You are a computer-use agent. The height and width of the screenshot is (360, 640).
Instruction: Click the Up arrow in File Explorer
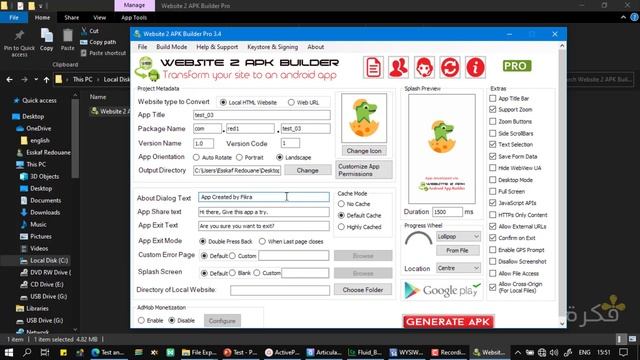pos(47,80)
